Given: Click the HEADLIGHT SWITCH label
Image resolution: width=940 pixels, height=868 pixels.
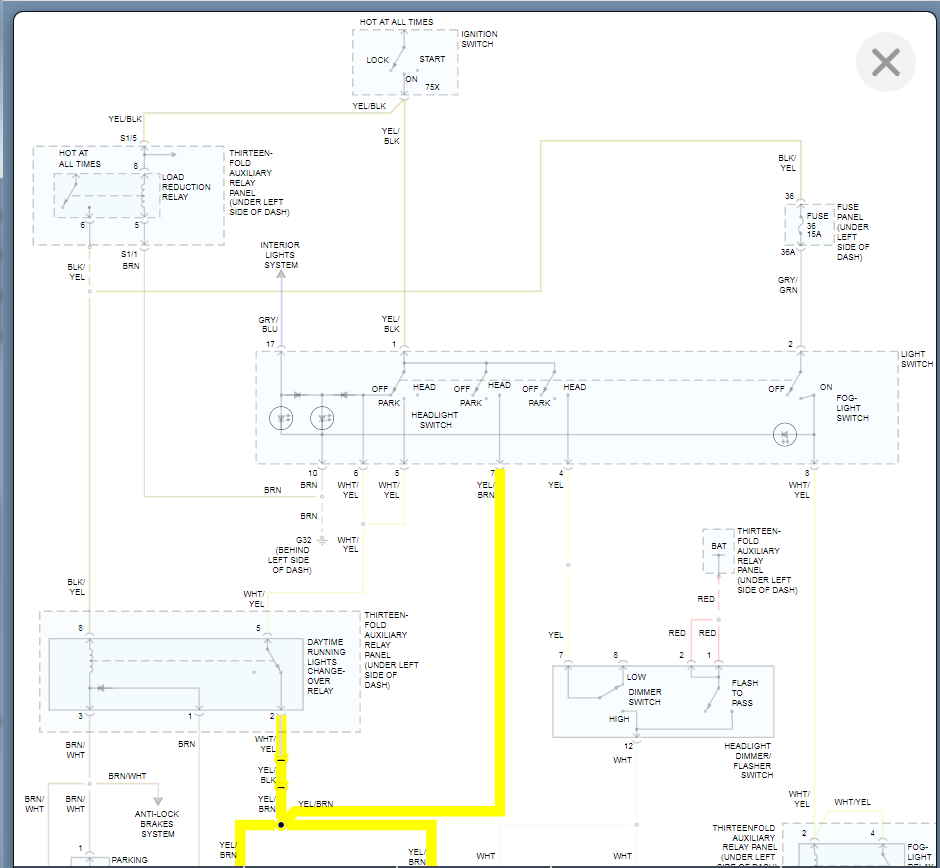Looking at the screenshot, I should point(435,420).
